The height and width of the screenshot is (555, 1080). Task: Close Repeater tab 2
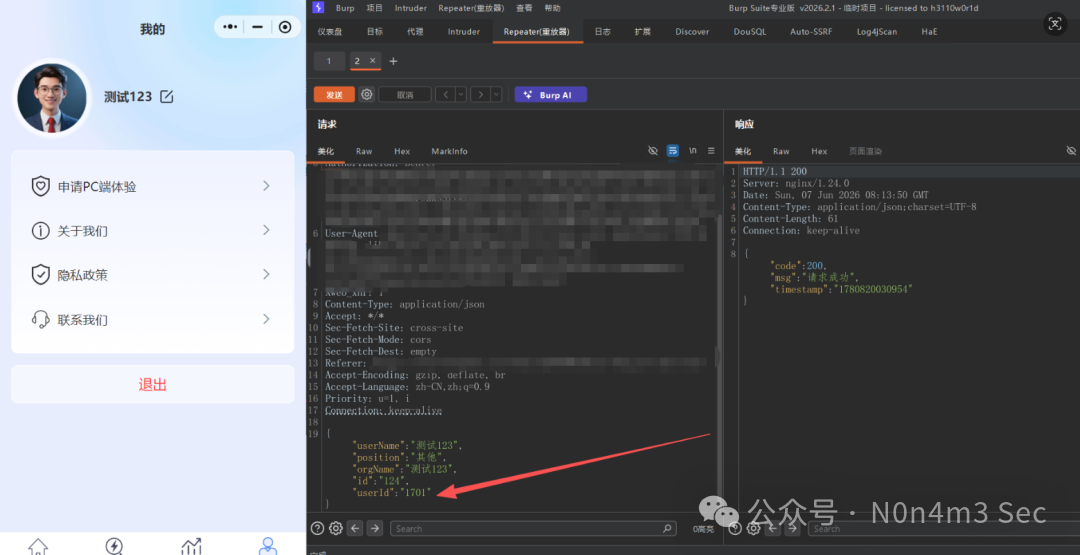click(373, 61)
